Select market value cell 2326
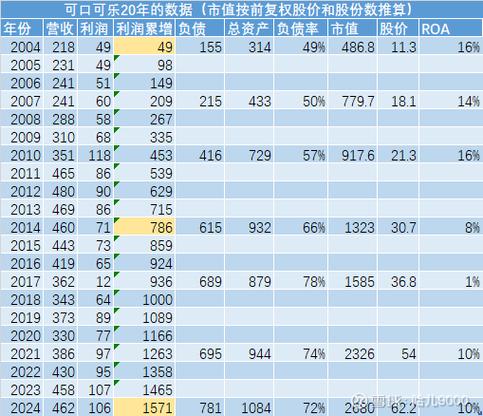Image resolution: width=483 pixels, height=416 pixels. 353,352
